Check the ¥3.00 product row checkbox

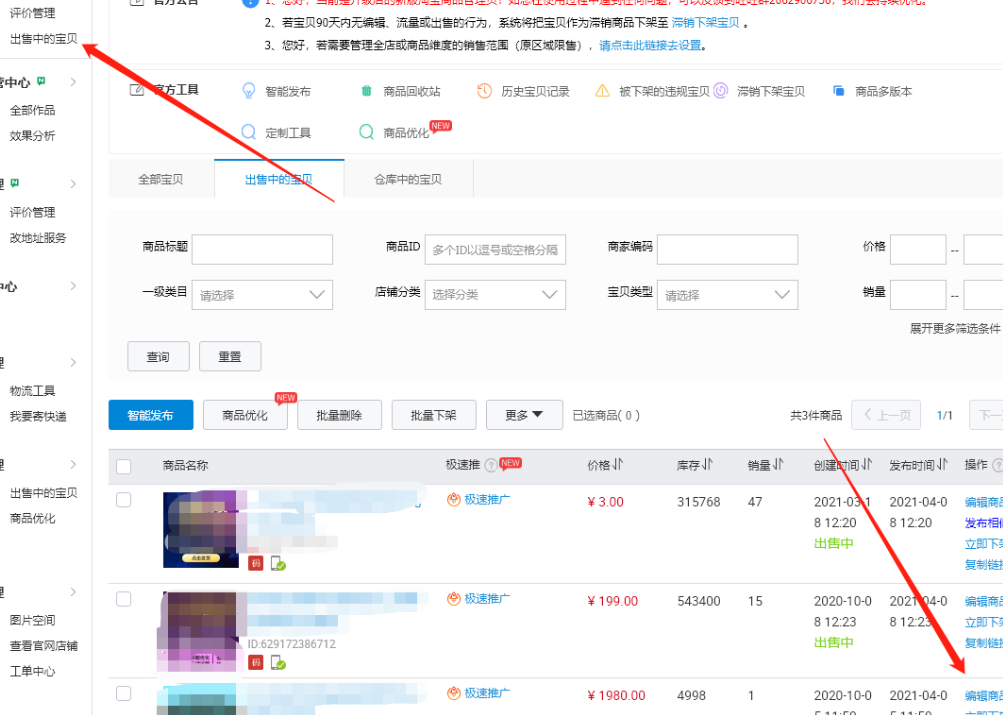click(123, 500)
